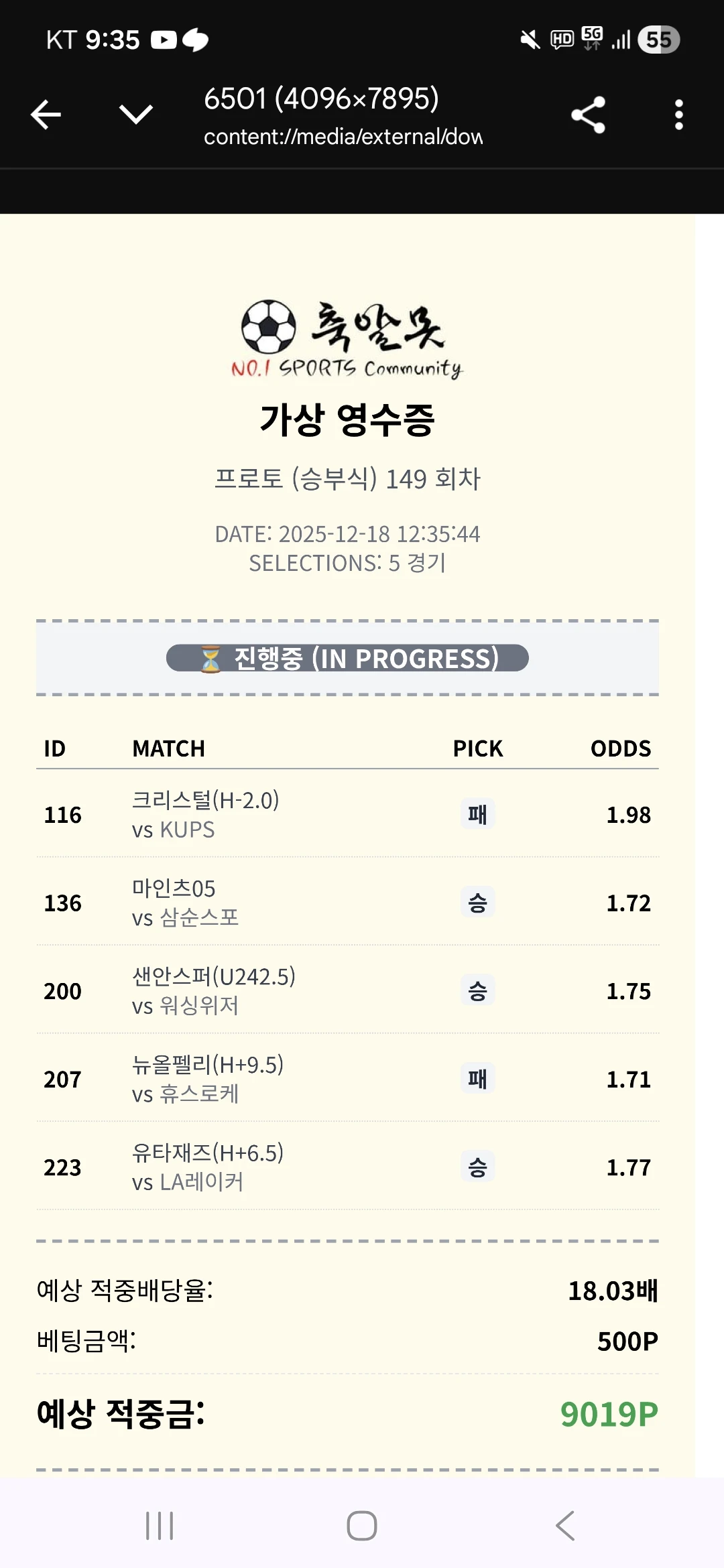Tap the 패 pick badge for match 116
The height and width of the screenshot is (1568, 724).
pos(477,814)
